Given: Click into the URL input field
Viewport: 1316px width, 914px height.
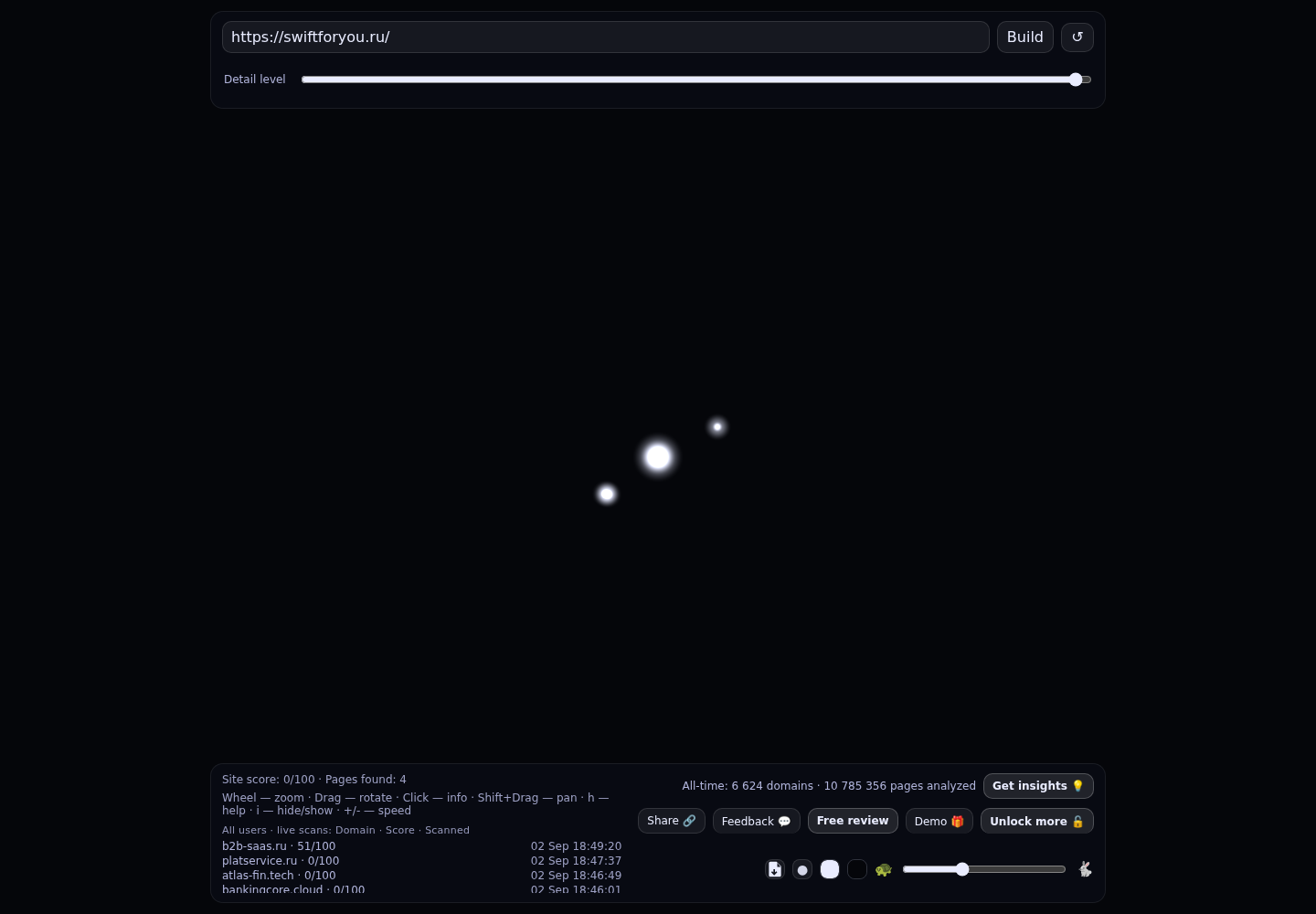Looking at the screenshot, I should [605, 37].
